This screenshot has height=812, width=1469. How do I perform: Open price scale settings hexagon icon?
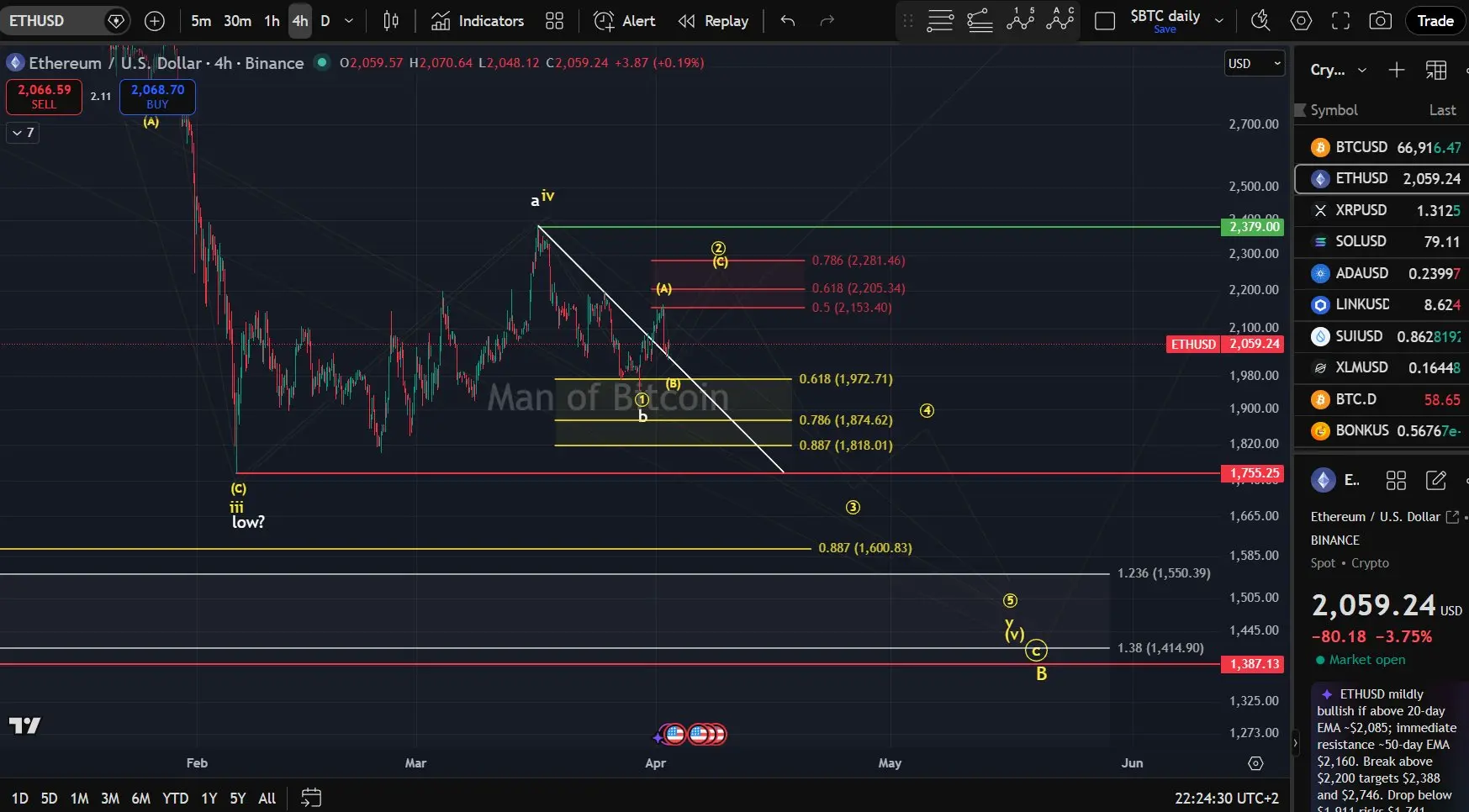click(1255, 763)
